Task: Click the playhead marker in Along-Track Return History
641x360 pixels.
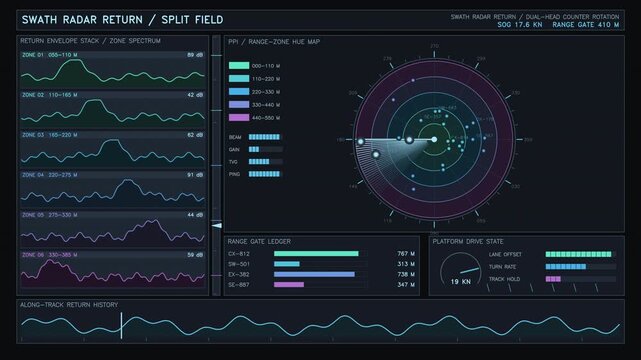Action: (121, 325)
